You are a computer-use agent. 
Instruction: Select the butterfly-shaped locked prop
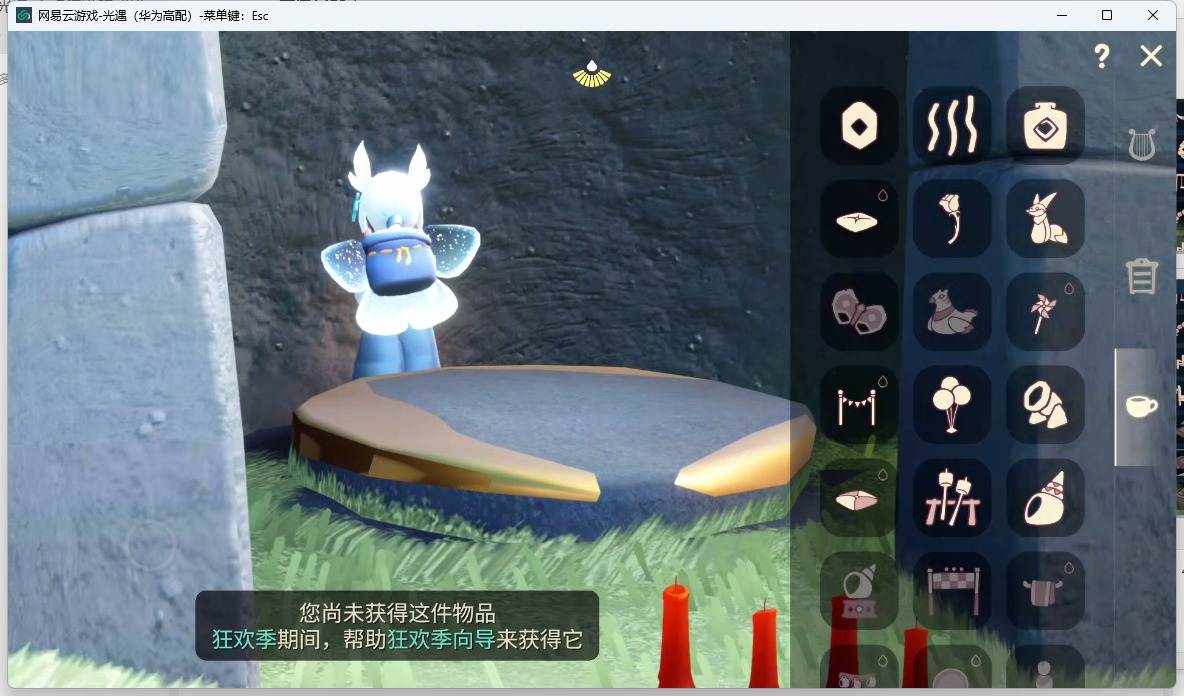point(859,312)
